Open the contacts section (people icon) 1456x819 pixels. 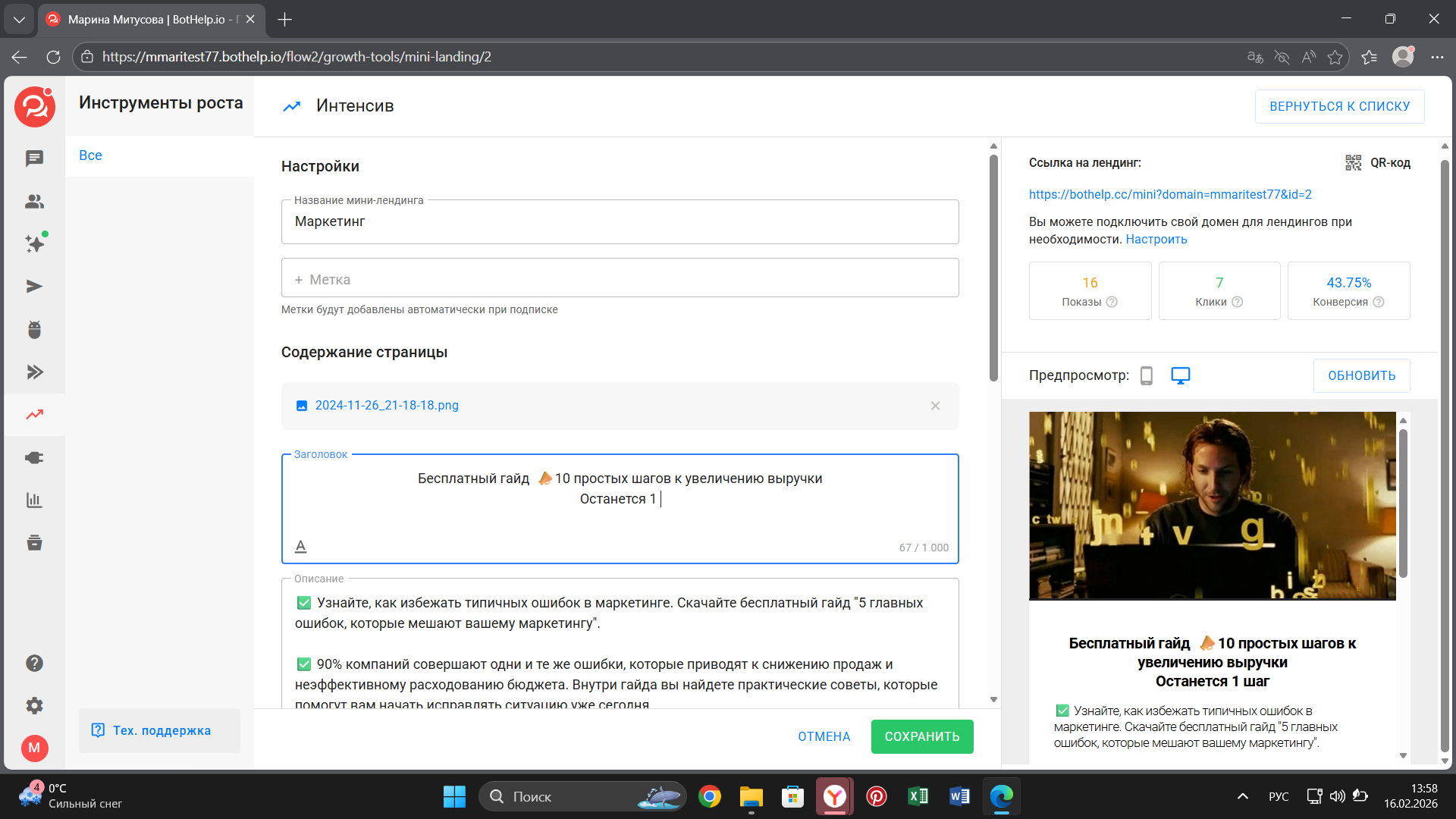[34, 201]
